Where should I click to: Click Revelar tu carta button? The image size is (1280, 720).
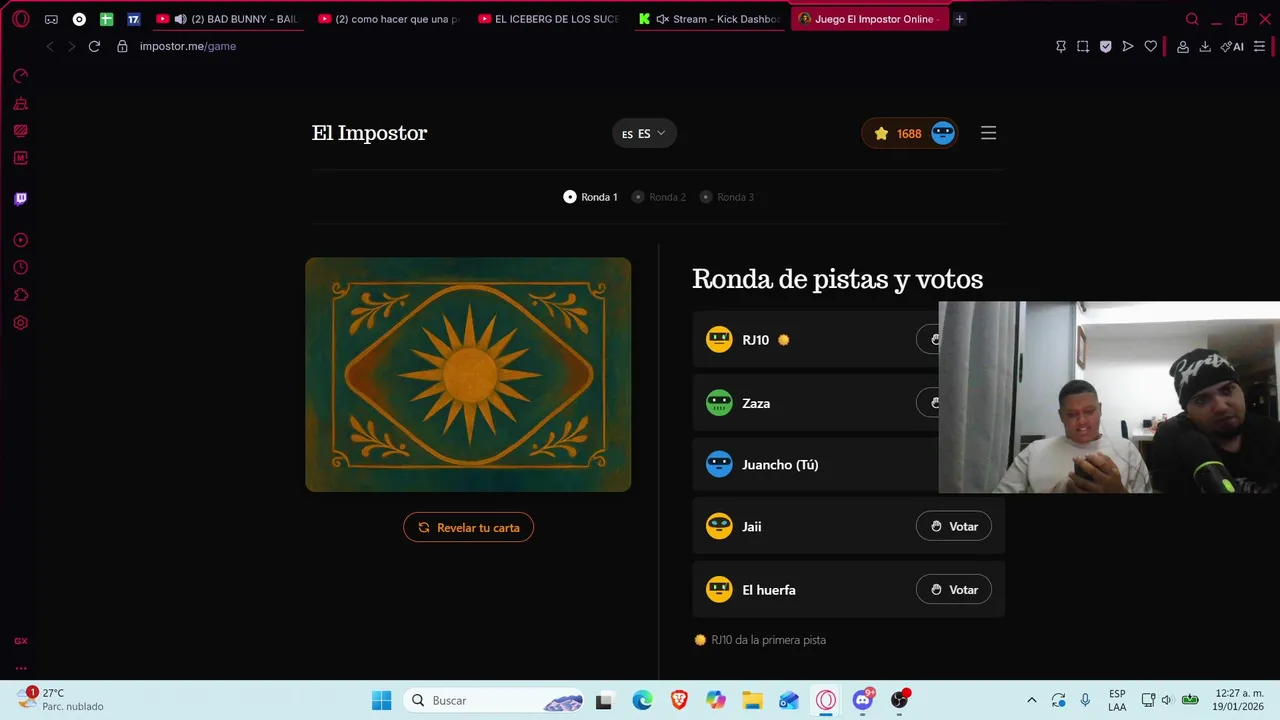(468, 527)
